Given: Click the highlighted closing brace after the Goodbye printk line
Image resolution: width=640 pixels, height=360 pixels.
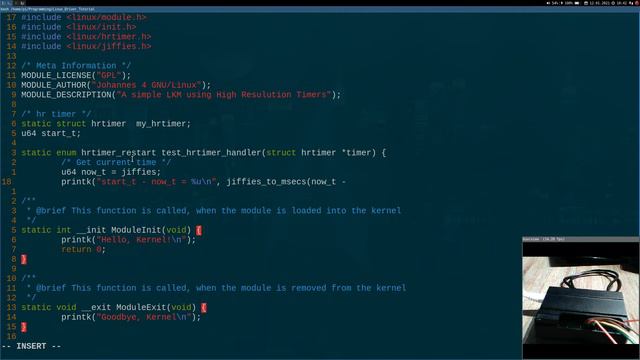Looking at the screenshot, I should click(24, 327).
